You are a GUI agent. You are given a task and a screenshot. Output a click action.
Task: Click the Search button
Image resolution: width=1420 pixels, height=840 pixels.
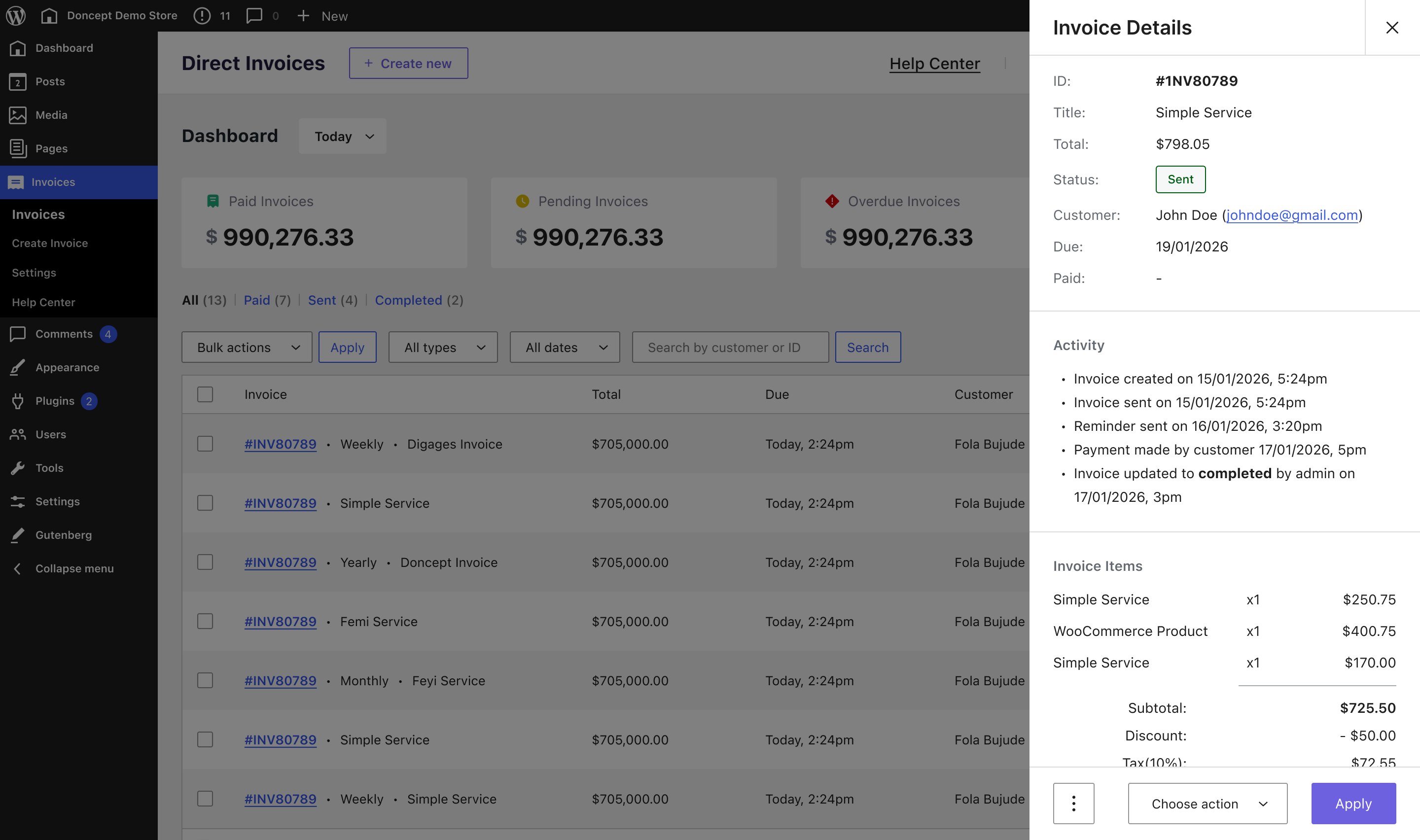(x=868, y=347)
